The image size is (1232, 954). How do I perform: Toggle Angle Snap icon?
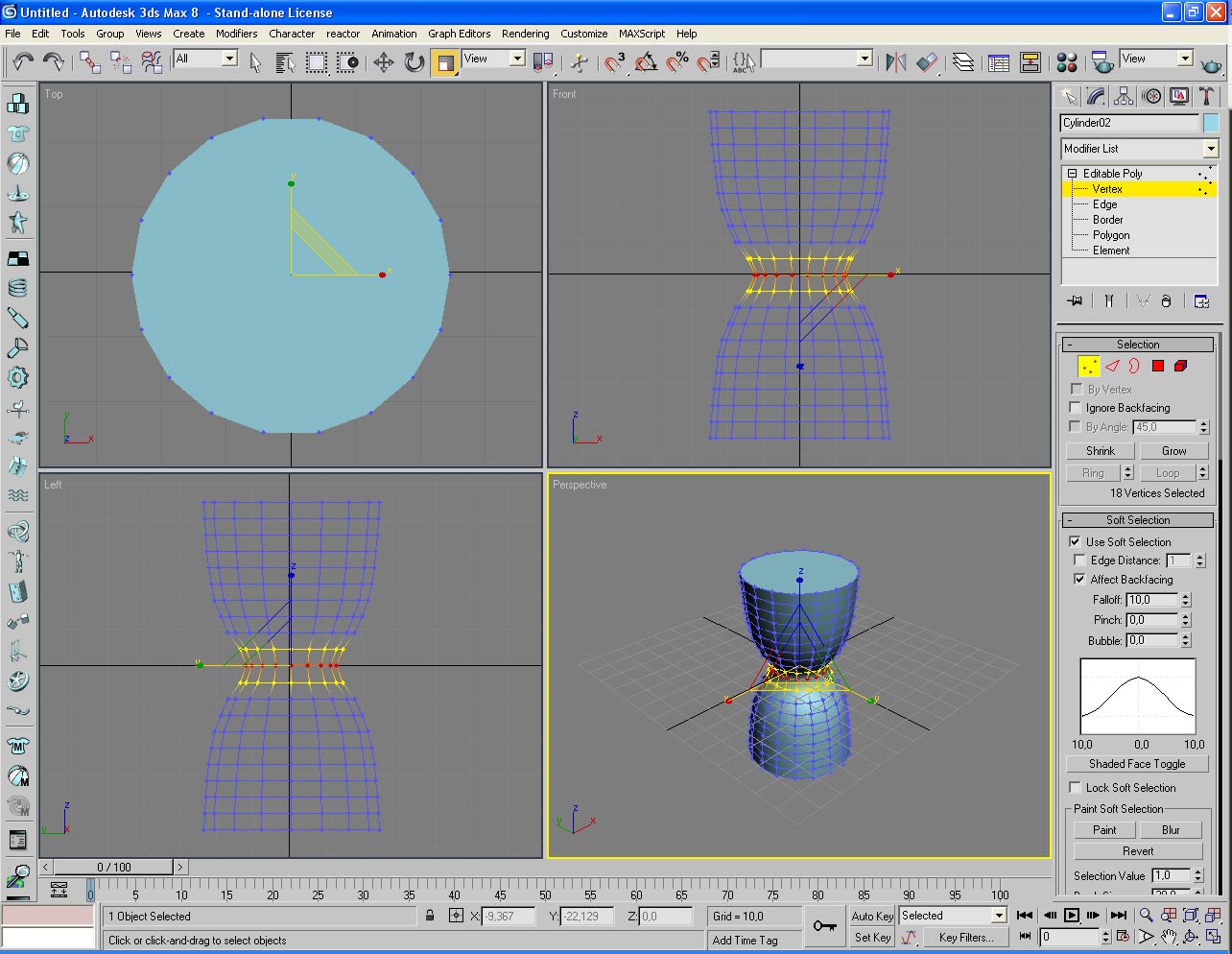coord(647,62)
